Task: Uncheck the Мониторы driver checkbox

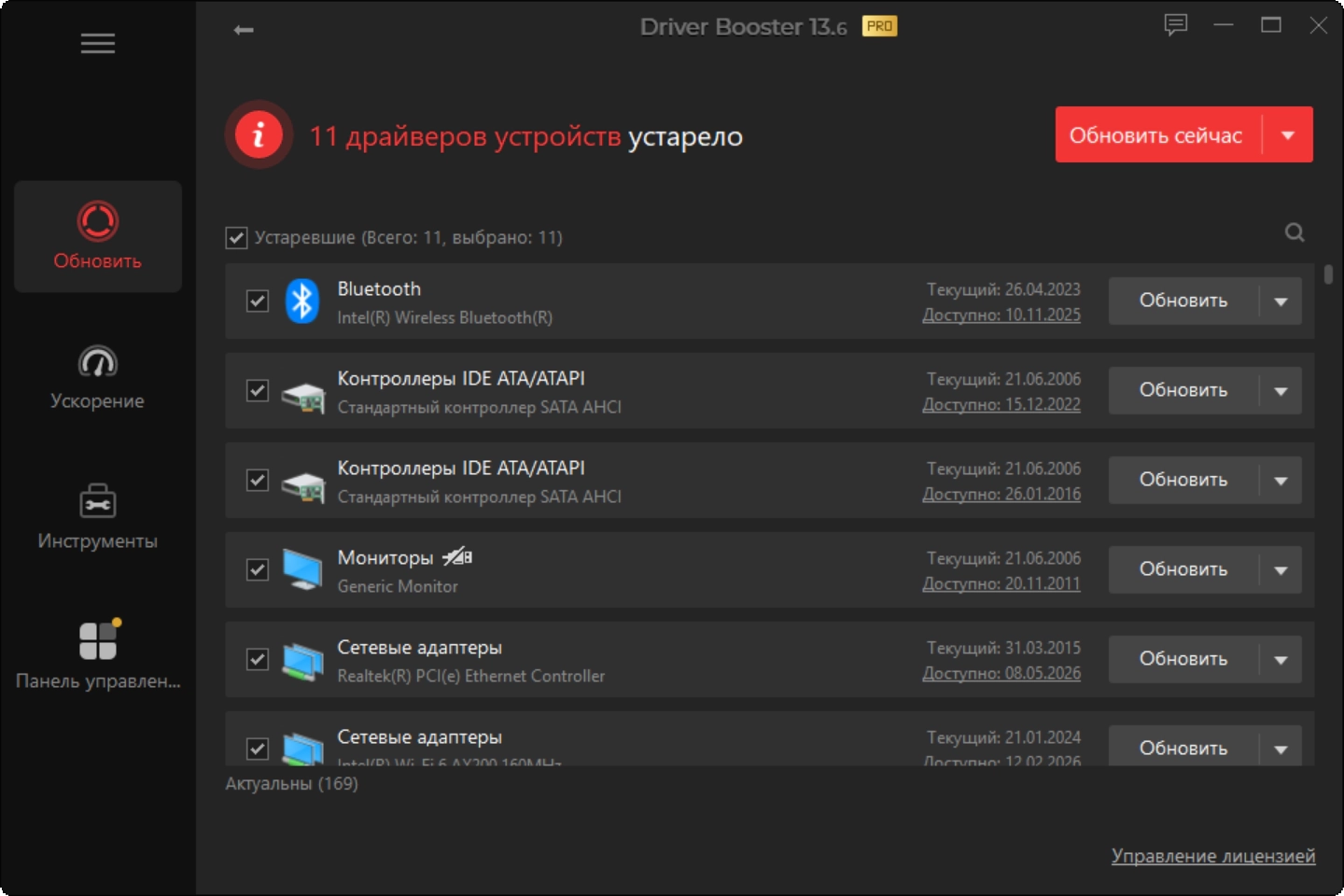Action: coord(258,570)
